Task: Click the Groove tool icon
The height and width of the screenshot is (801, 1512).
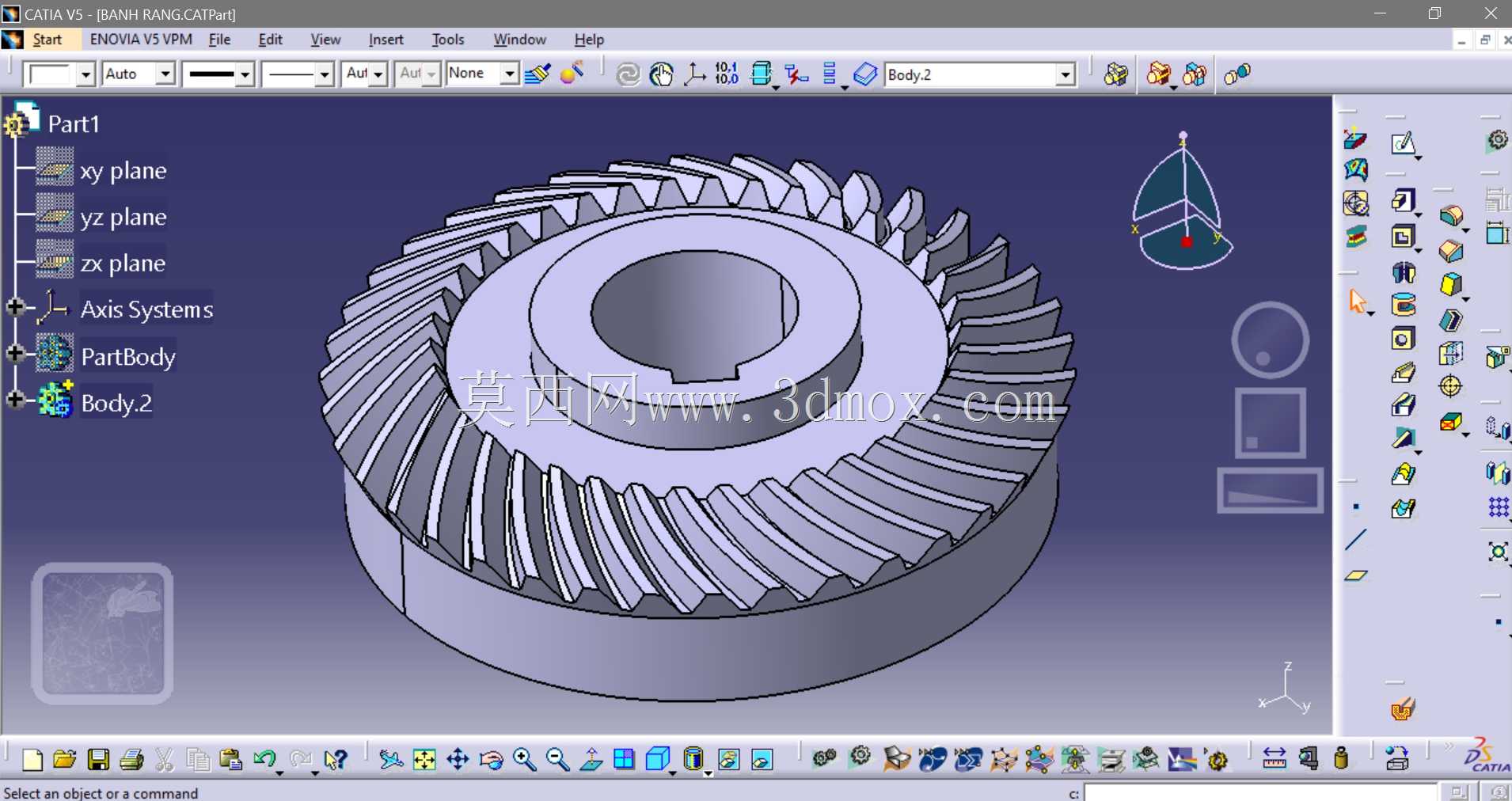Action: click(x=1403, y=305)
